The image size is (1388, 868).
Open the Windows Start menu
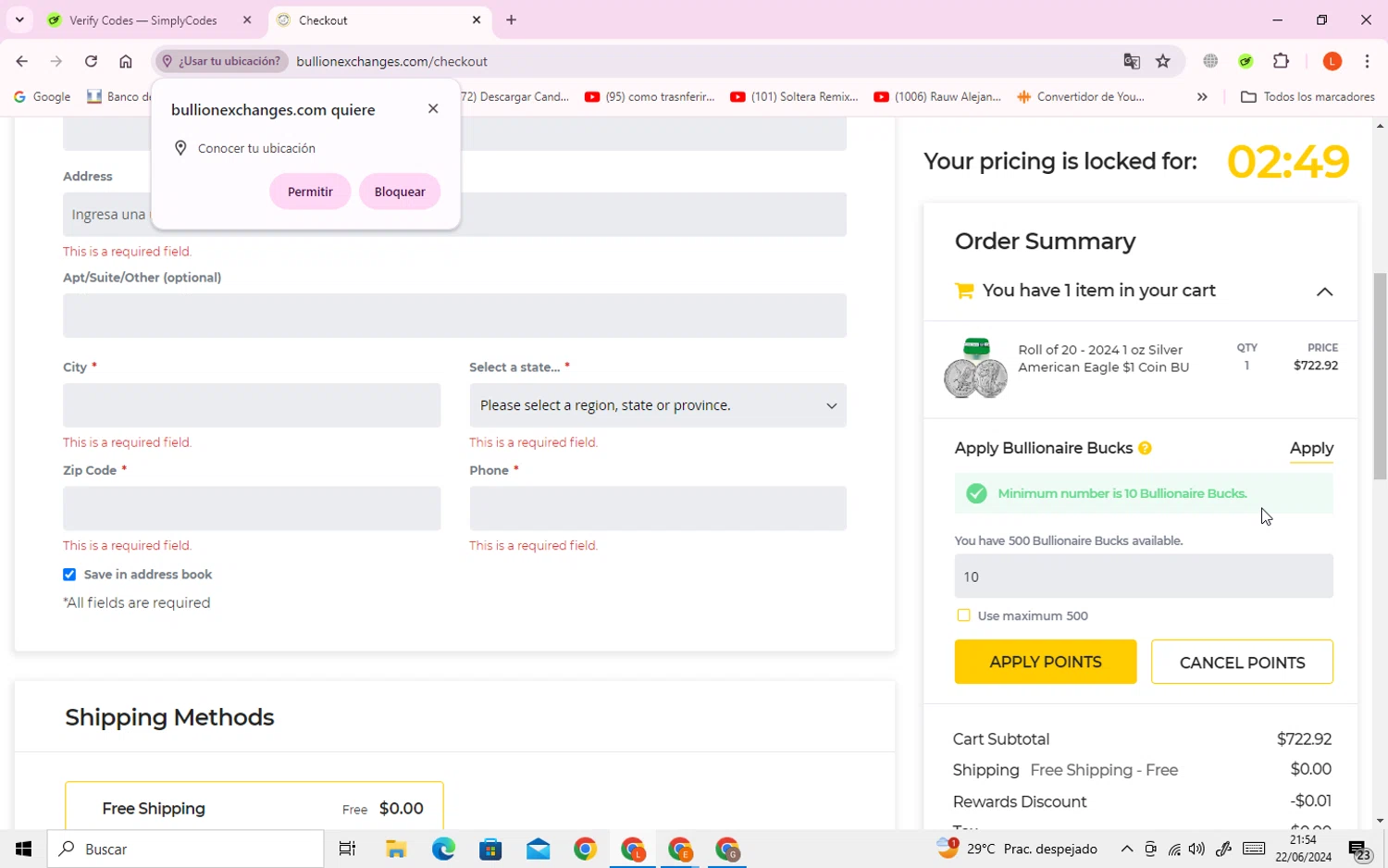coord(23,849)
